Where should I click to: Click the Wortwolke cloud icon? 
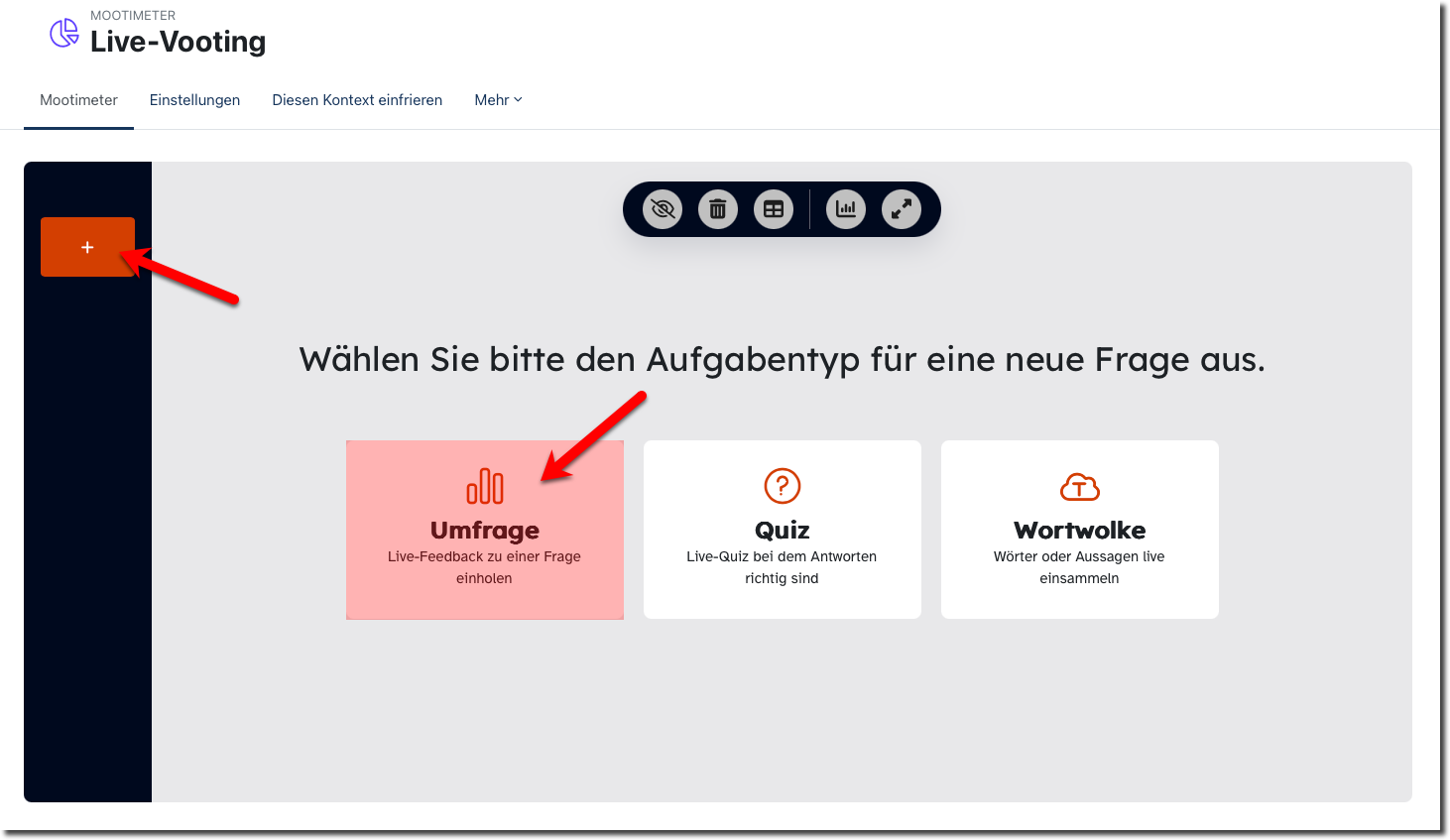tap(1080, 487)
